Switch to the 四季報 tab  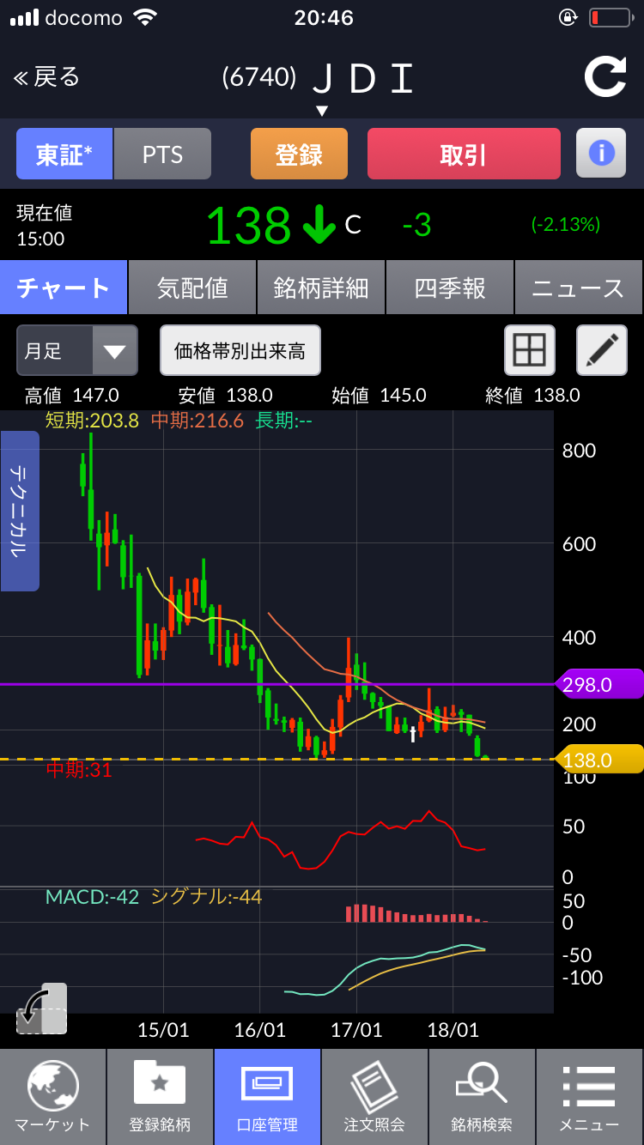click(x=450, y=288)
